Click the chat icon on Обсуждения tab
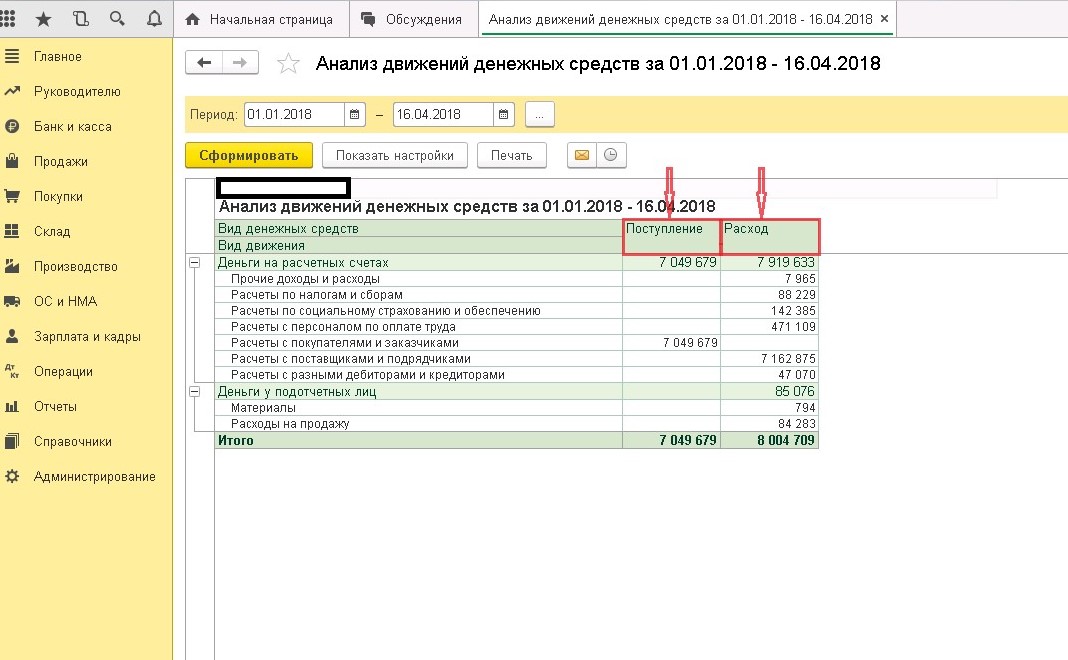This screenshot has height=660, width=1068. 368,19
